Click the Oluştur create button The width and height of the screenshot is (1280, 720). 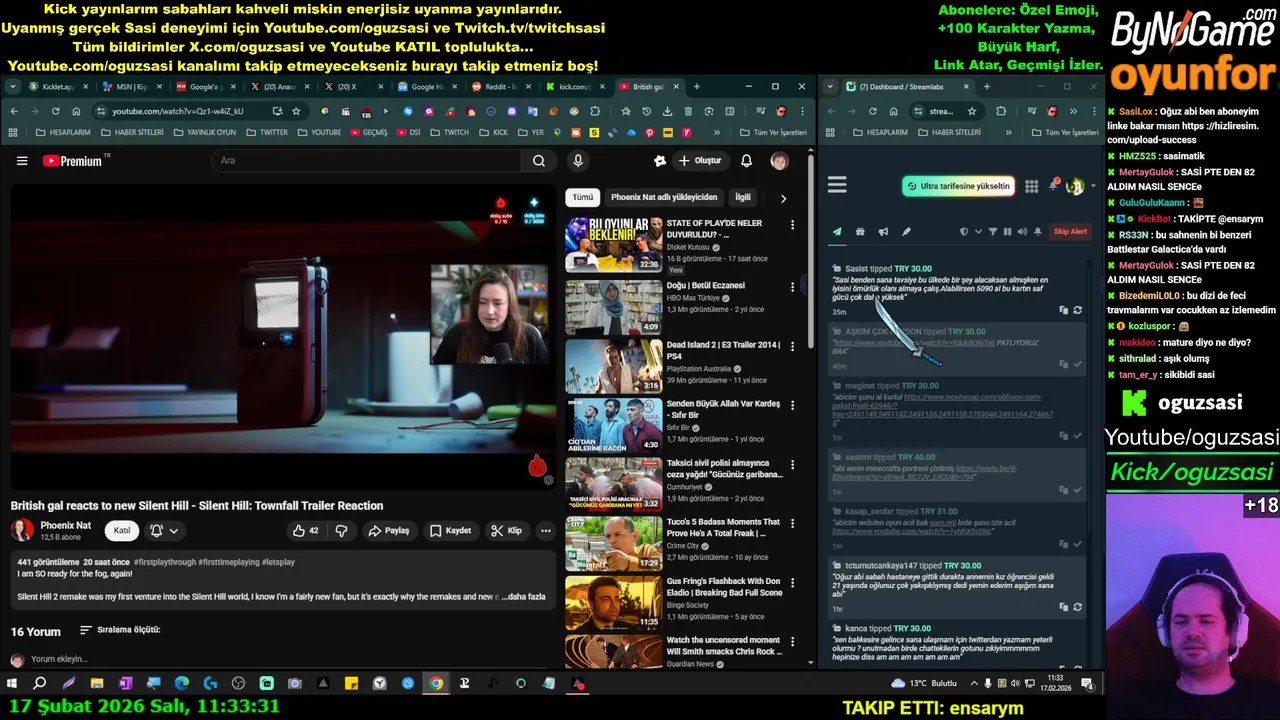[699, 161]
